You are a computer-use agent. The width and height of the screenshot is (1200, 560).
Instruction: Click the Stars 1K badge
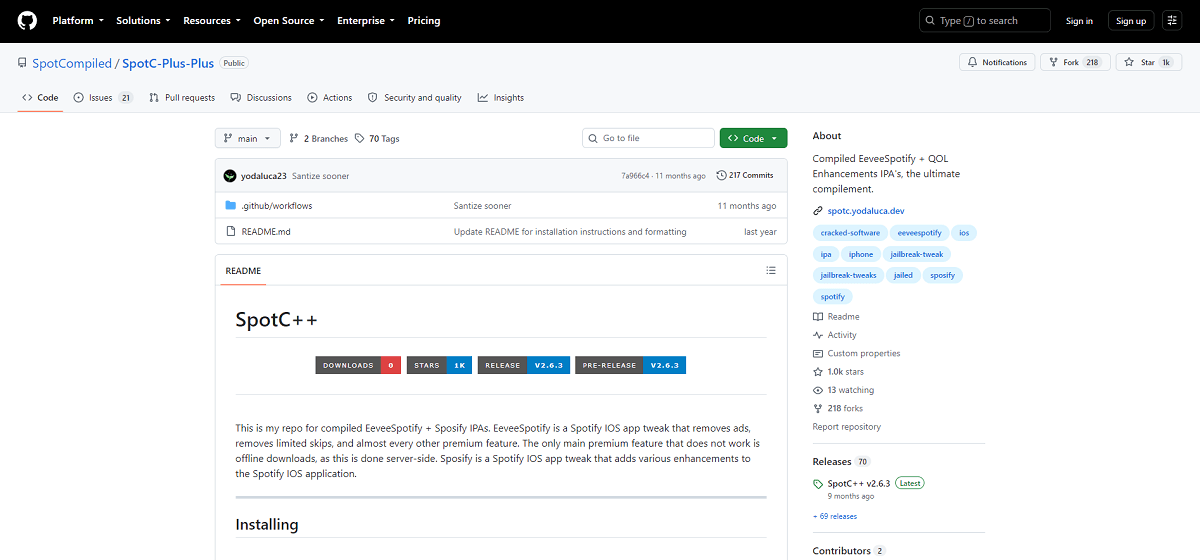click(439, 365)
